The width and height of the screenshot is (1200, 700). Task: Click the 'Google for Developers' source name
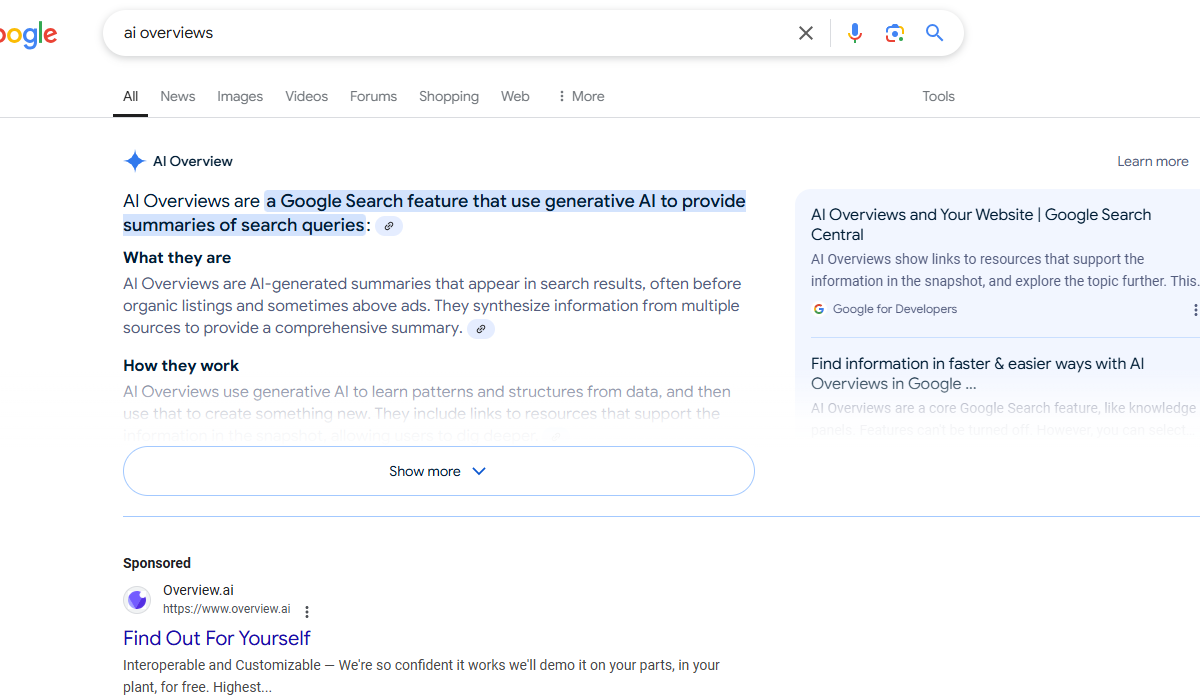point(895,309)
